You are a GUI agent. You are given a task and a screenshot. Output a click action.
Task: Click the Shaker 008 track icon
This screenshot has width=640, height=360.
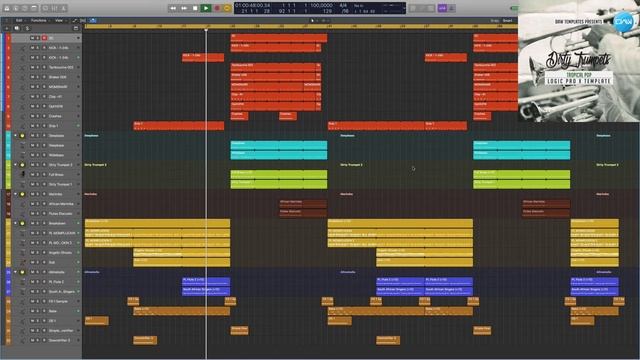(22, 77)
